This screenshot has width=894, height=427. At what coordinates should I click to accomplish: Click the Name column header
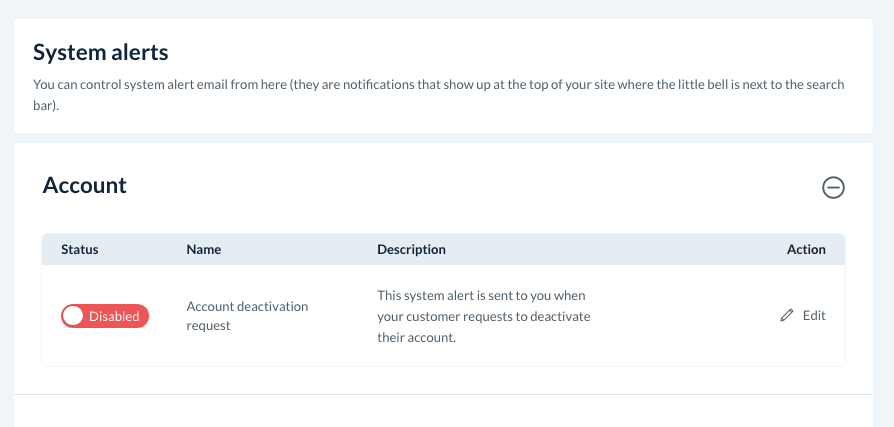click(x=203, y=249)
